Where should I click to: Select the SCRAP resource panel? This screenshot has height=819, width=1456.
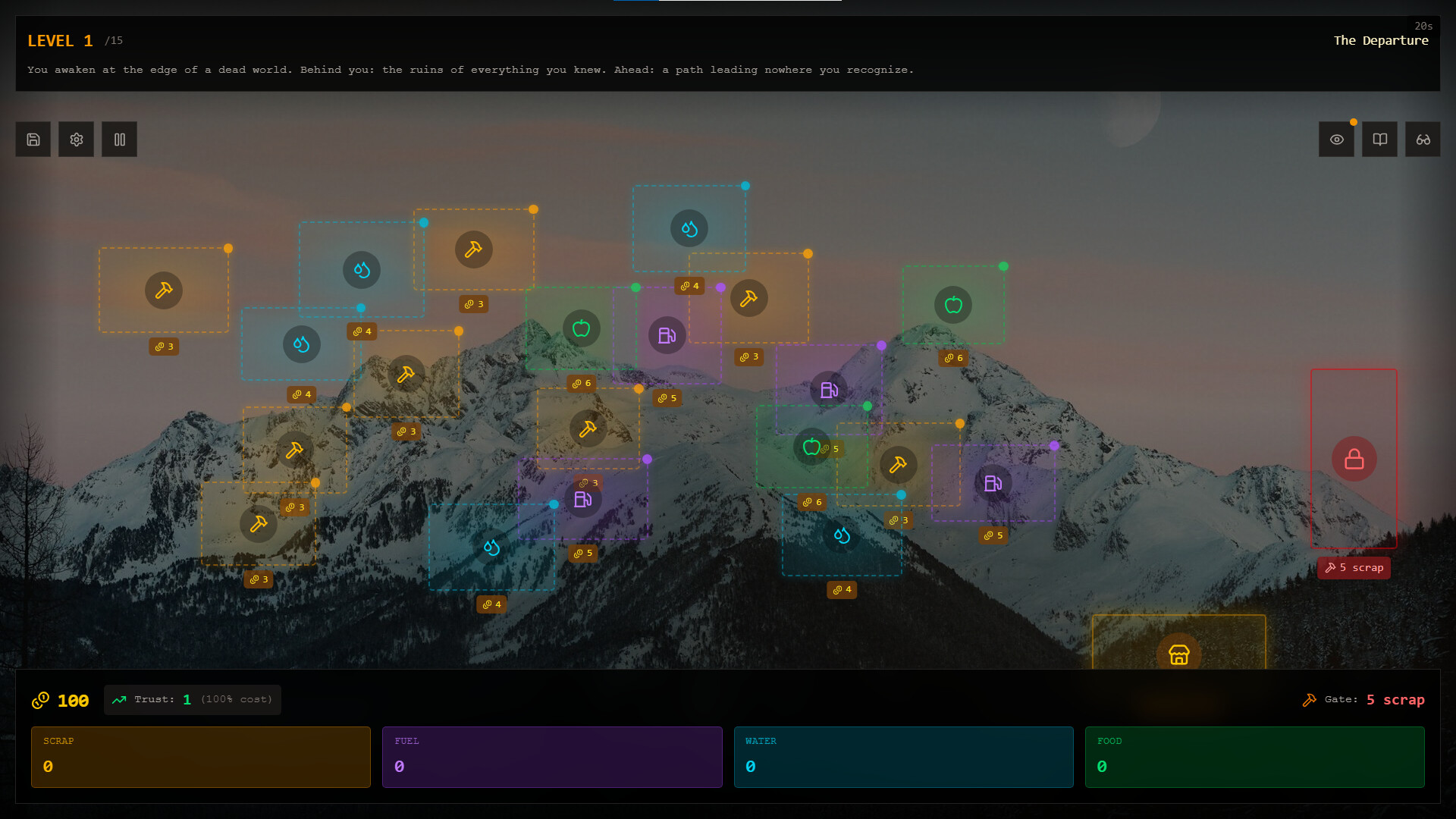point(200,757)
